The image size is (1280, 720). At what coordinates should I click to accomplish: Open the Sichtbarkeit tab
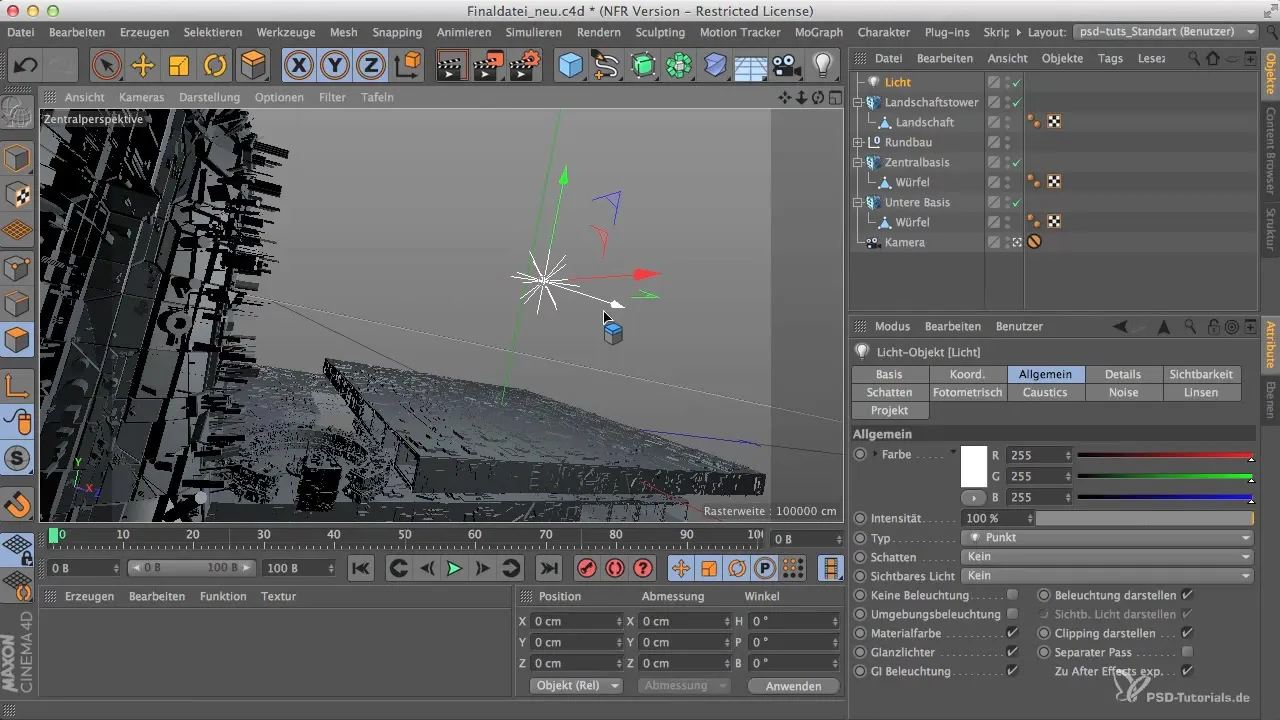coord(1201,374)
